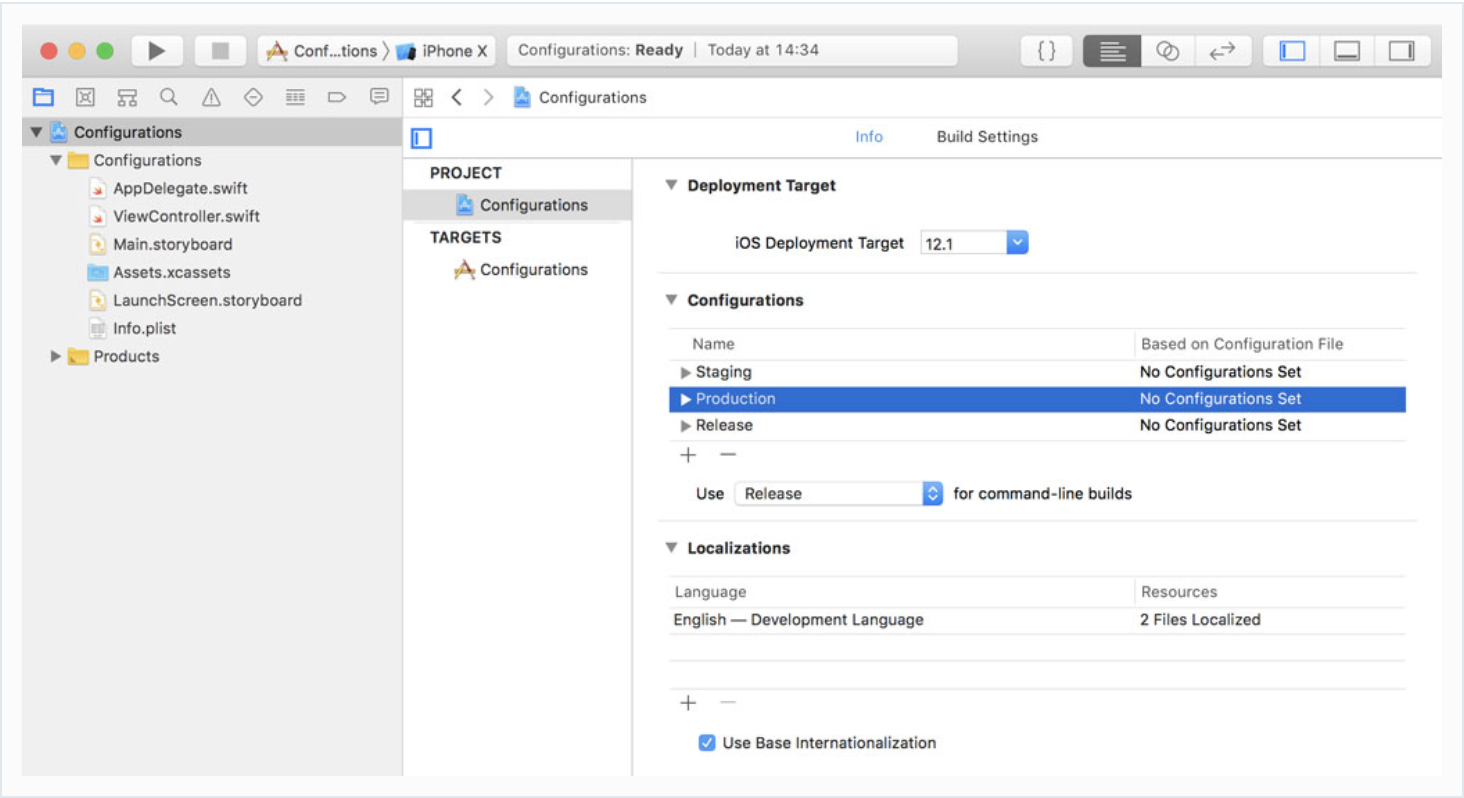This screenshot has height=798, width=1464.
Task: Open the source control navigator
Action: tap(85, 97)
